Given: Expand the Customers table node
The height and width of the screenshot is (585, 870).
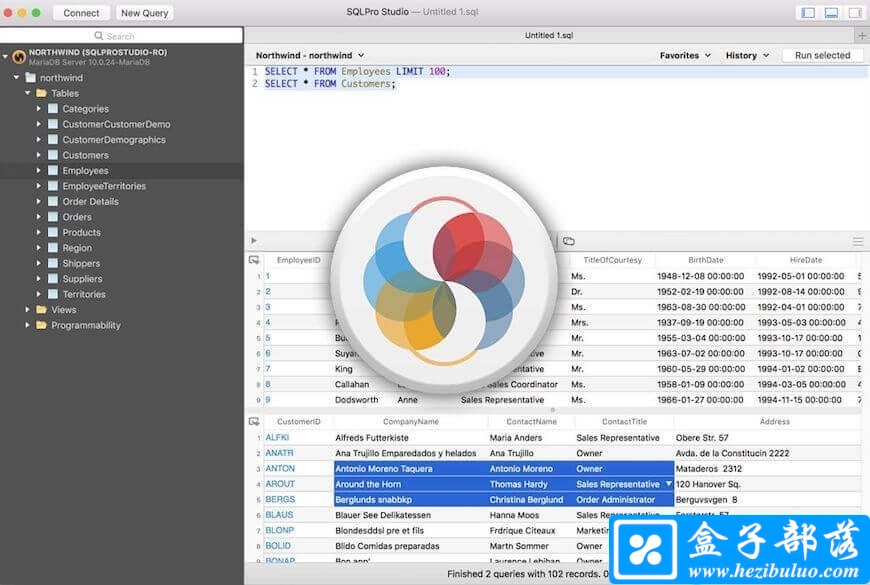Looking at the screenshot, I should pos(38,155).
